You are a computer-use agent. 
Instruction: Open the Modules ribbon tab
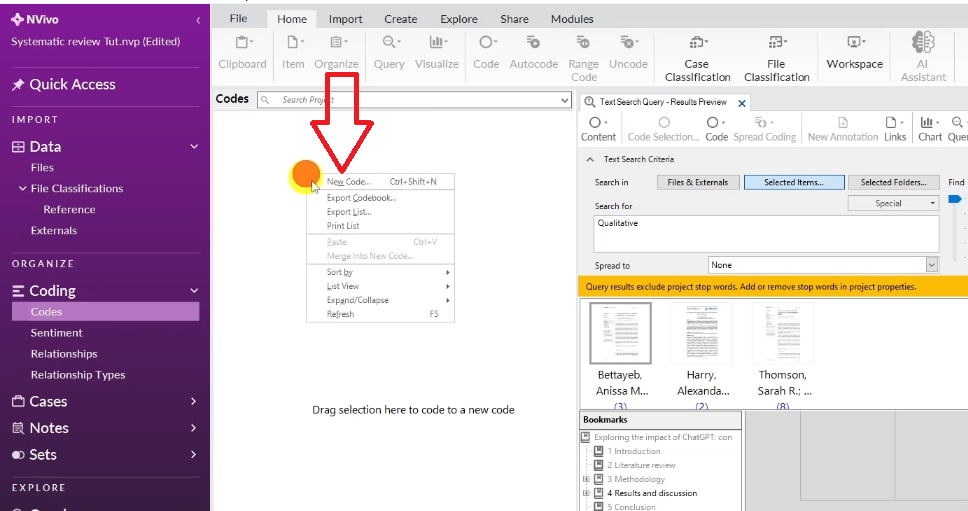[x=572, y=19]
